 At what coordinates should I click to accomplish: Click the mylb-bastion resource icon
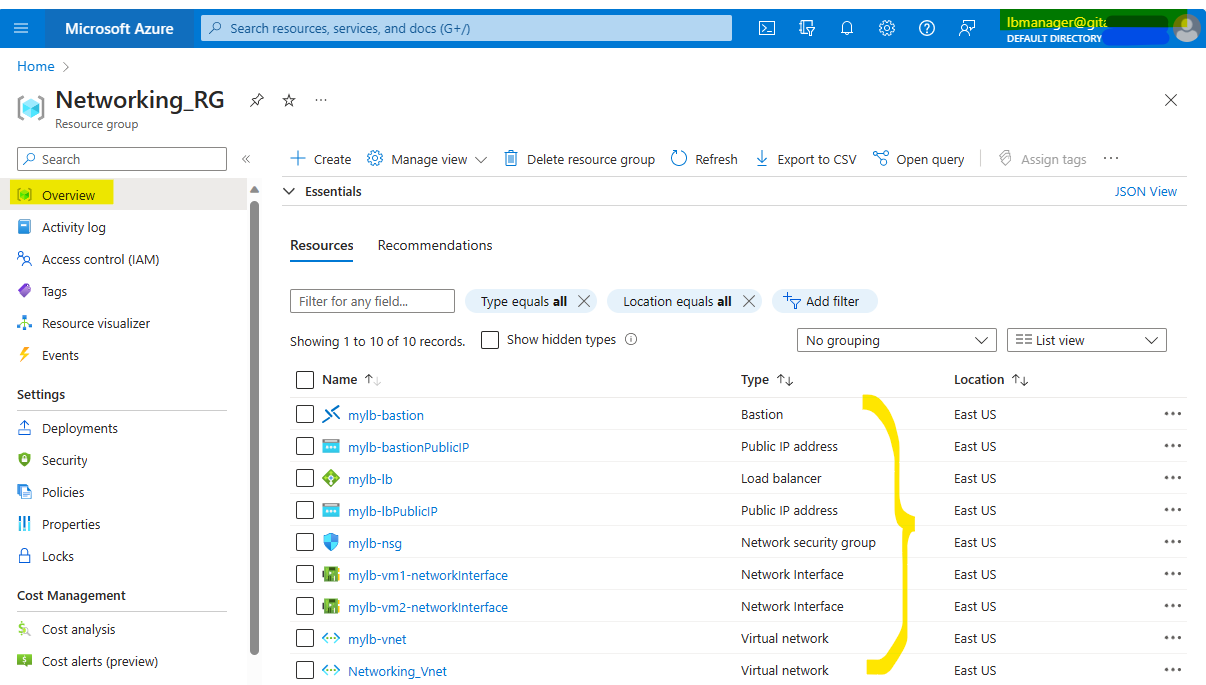pyautogui.click(x=331, y=414)
